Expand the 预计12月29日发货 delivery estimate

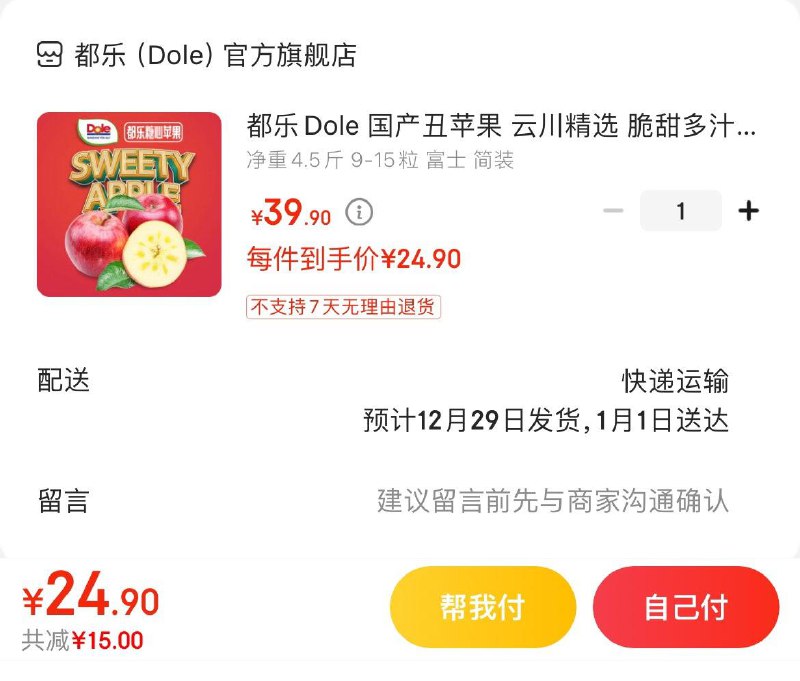[546, 421]
